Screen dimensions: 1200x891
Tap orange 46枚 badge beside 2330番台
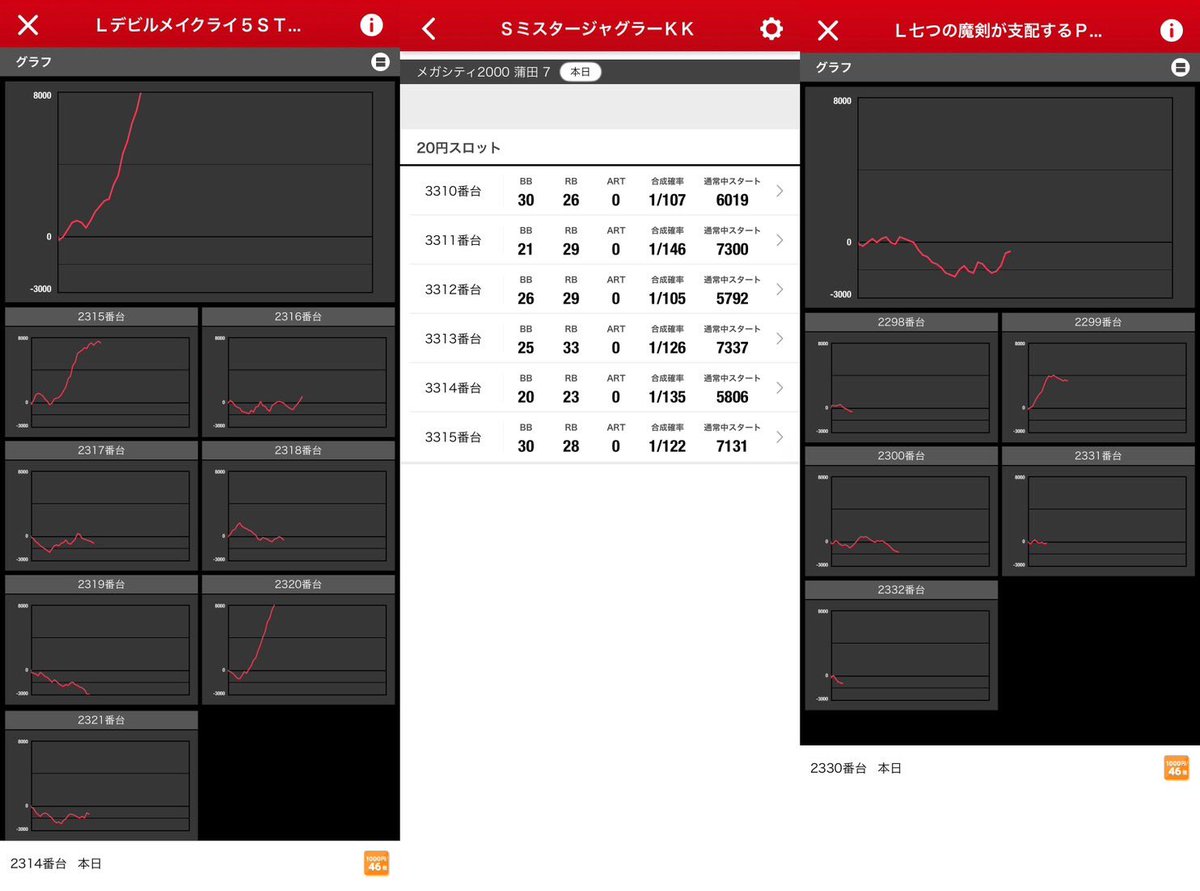1176,768
